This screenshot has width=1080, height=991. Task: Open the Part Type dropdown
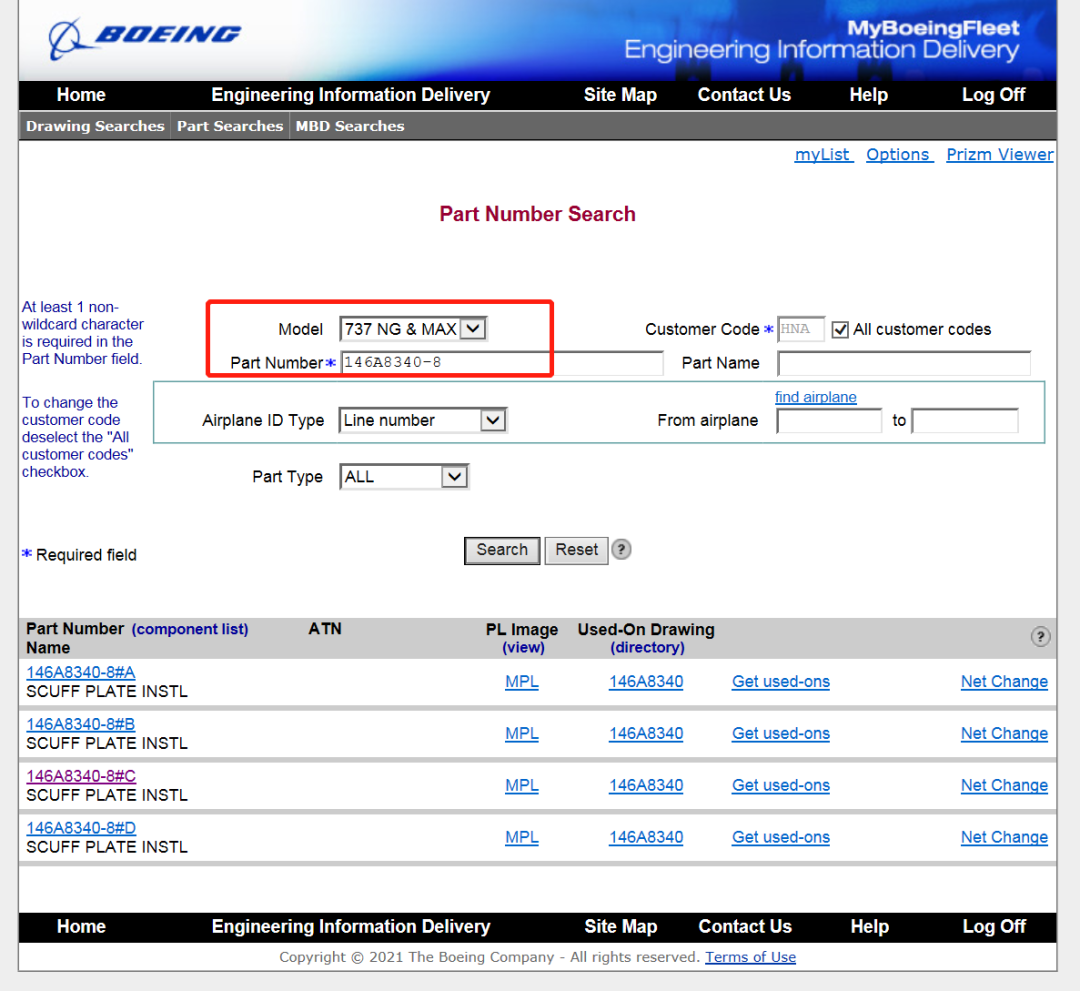click(404, 477)
